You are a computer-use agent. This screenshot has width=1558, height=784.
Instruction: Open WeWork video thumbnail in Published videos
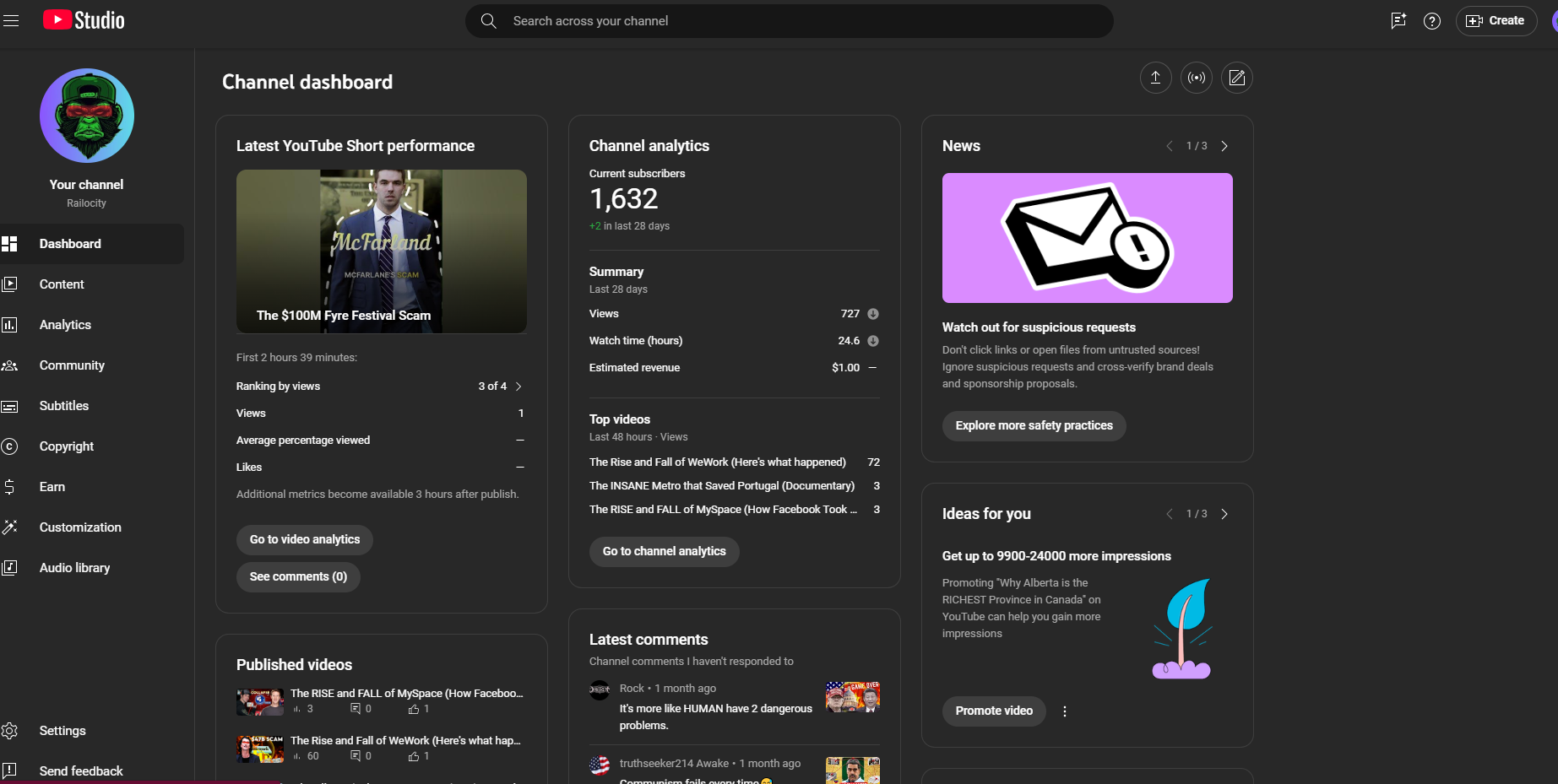tap(260, 749)
